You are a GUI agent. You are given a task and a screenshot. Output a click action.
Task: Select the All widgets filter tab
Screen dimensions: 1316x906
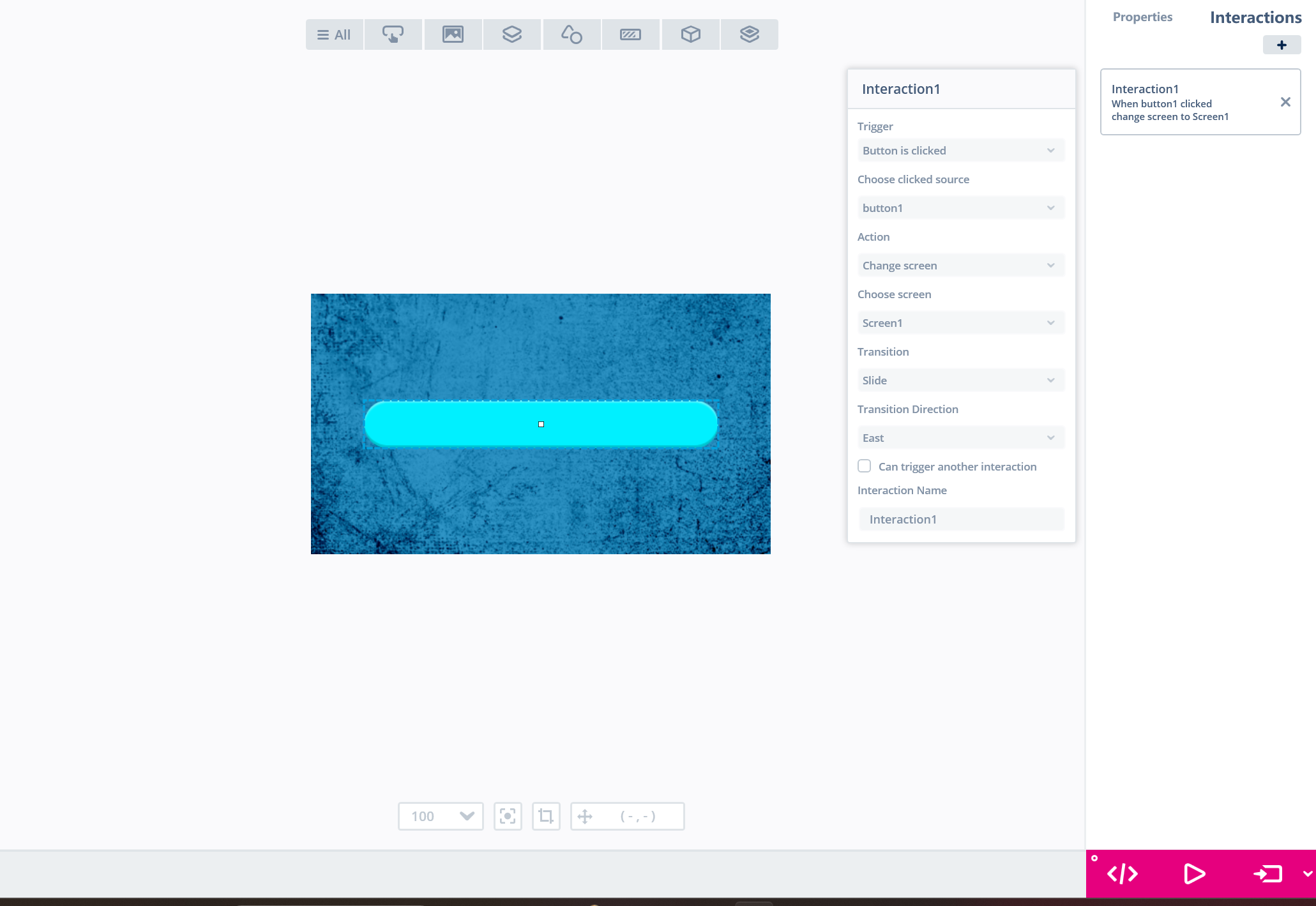click(334, 34)
